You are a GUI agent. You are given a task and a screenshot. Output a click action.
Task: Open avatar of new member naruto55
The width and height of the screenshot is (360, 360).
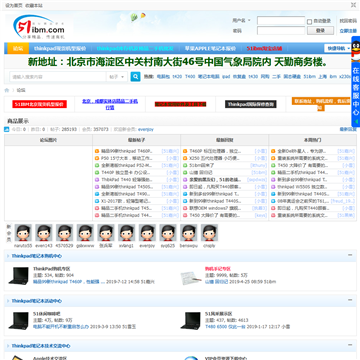23,233
